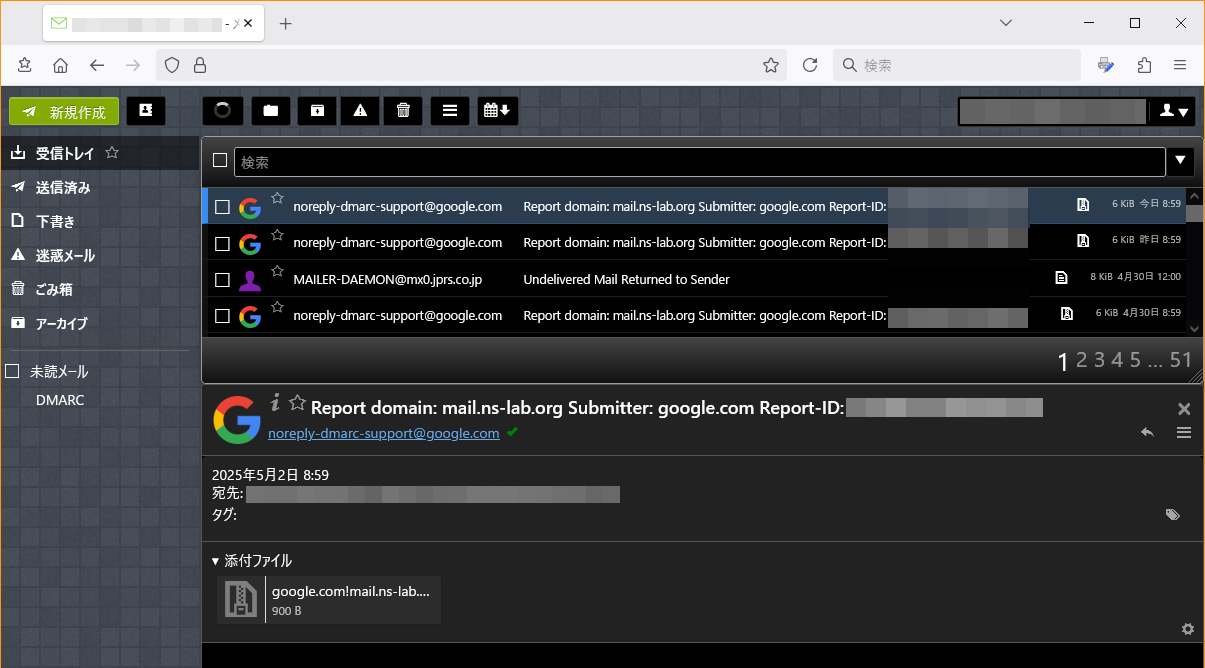Click the message list scrollbar down arrow

[1194, 327]
